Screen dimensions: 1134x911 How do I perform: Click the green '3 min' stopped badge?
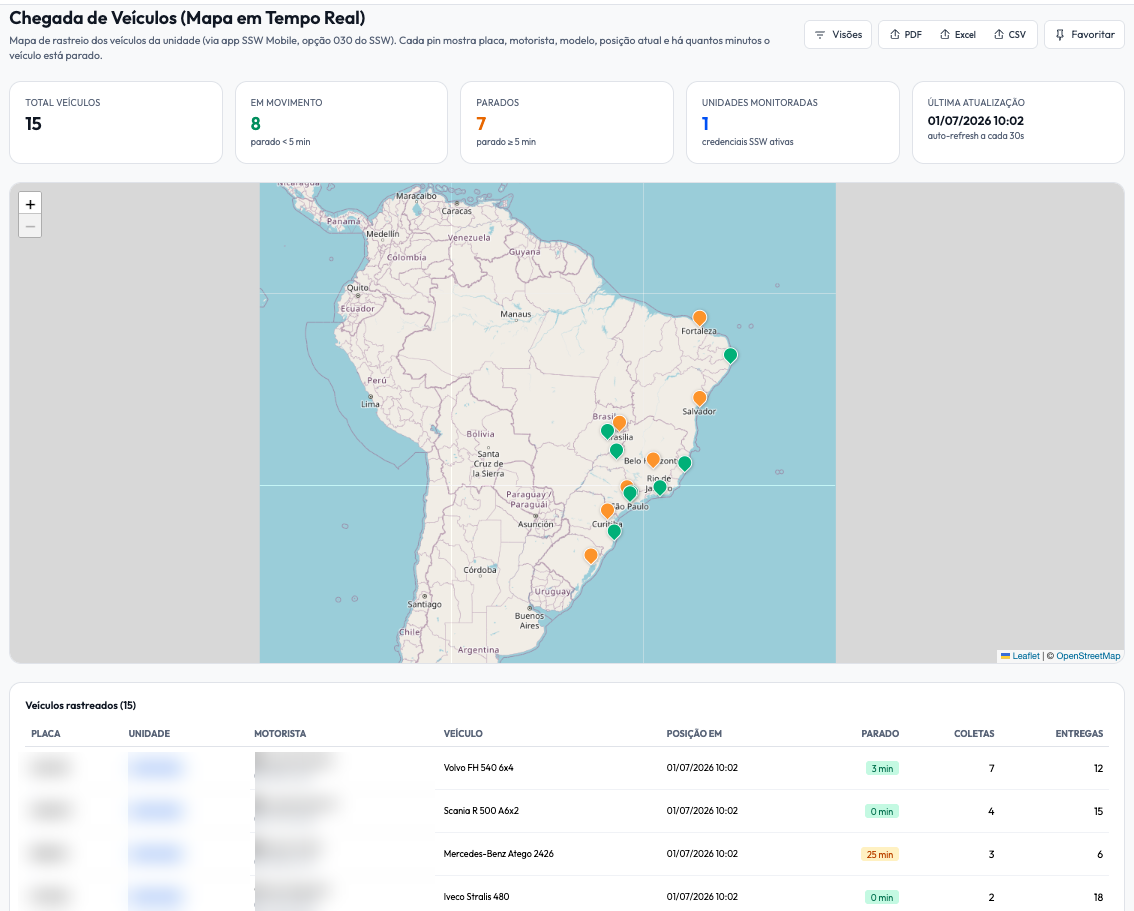coord(882,769)
